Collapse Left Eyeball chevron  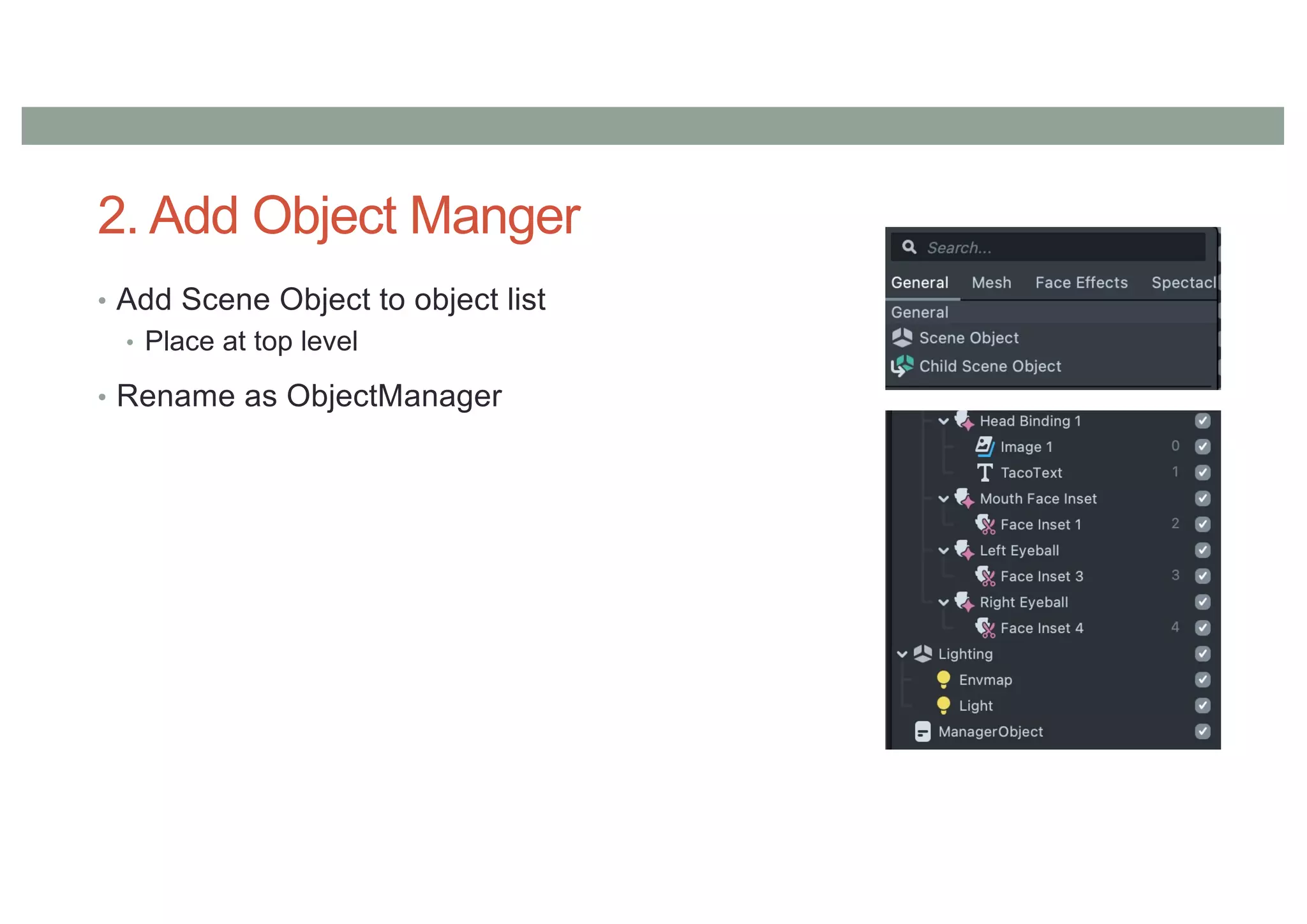point(943,551)
